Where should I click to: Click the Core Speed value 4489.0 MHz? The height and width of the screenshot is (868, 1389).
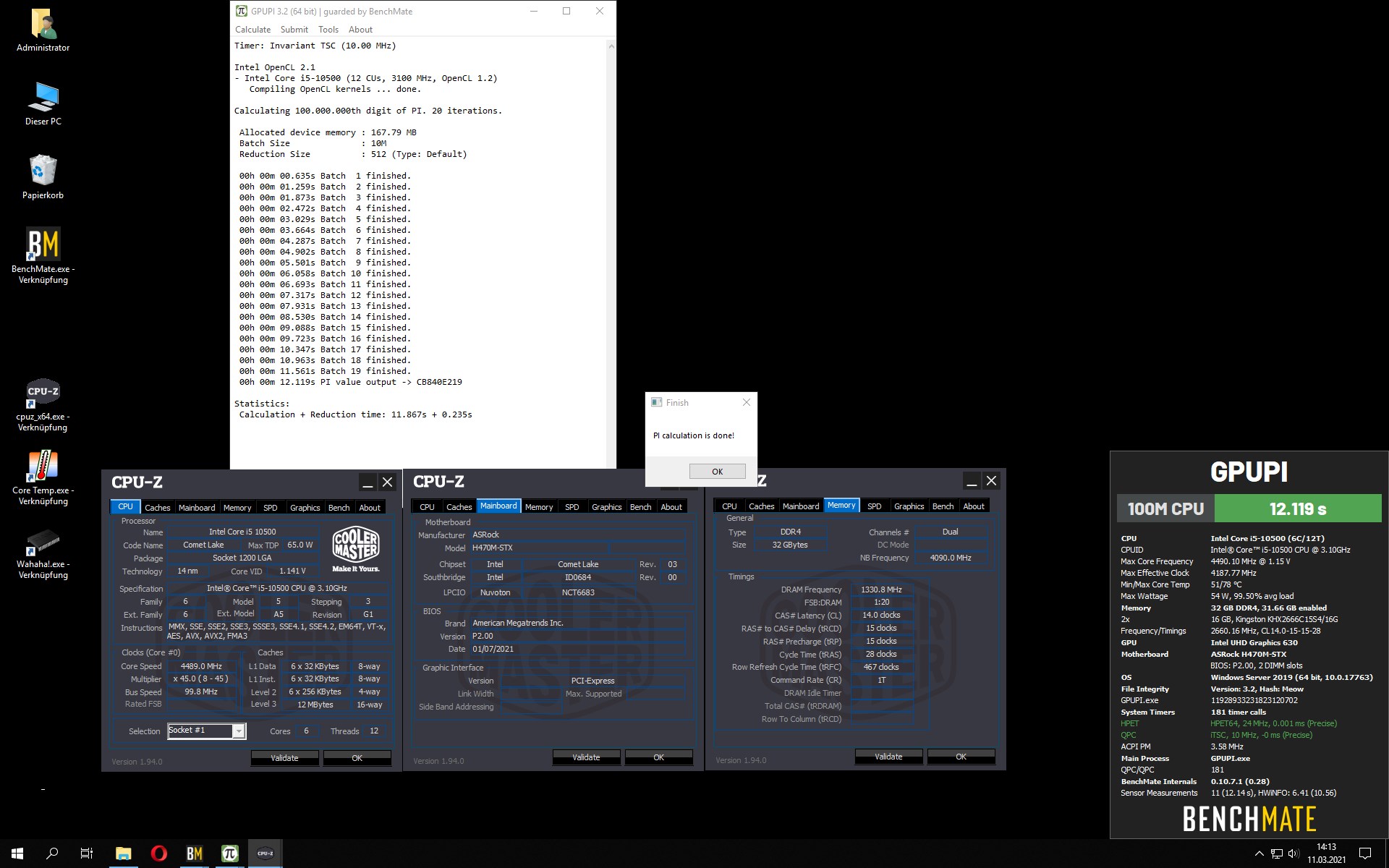201,666
